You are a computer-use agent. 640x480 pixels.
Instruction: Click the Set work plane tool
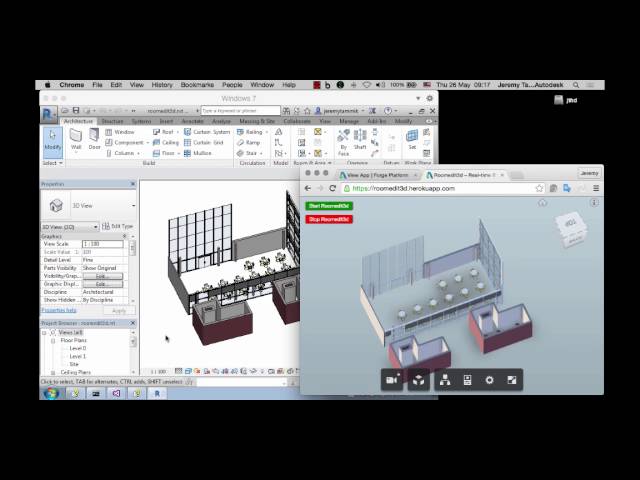point(412,139)
